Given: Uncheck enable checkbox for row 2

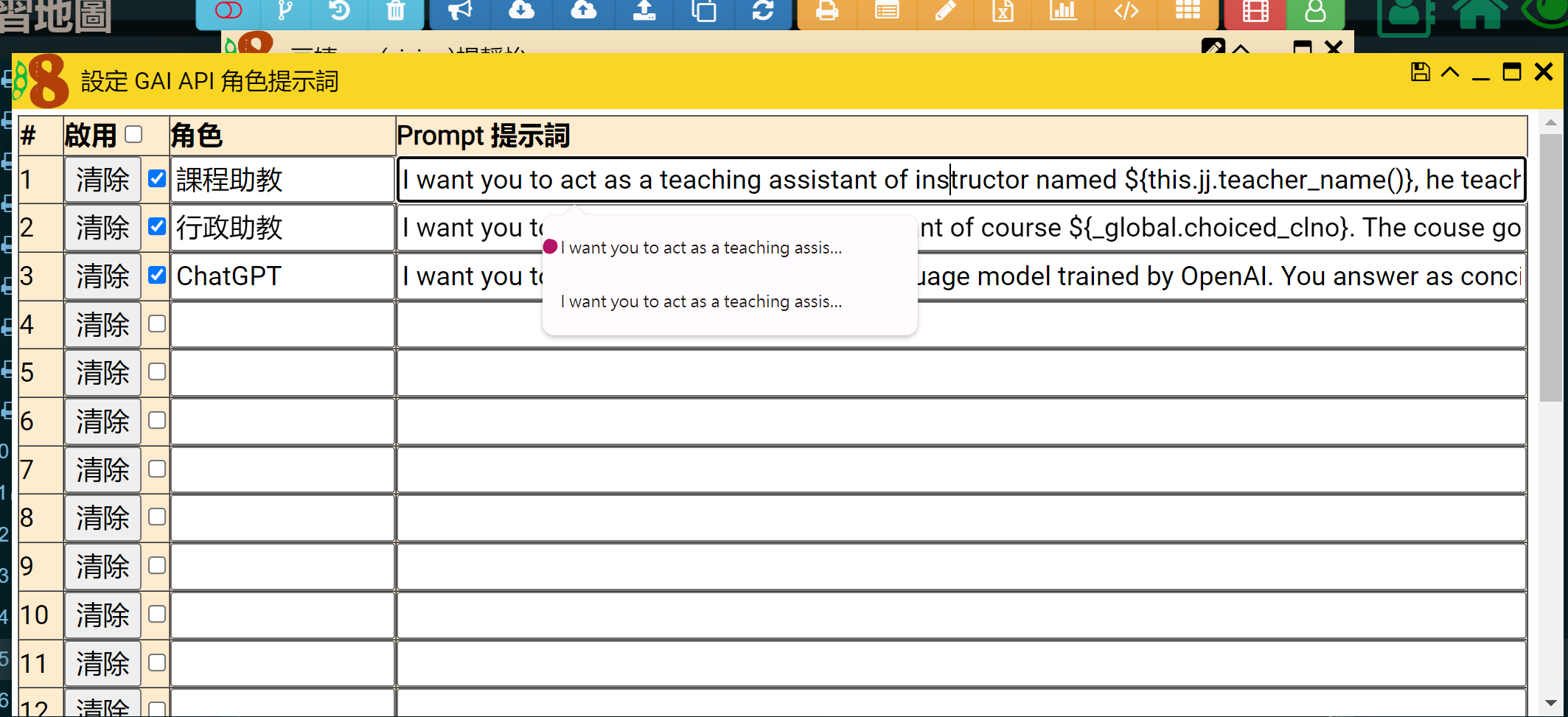Looking at the screenshot, I should pyautogui.click(x=157, y=226).
